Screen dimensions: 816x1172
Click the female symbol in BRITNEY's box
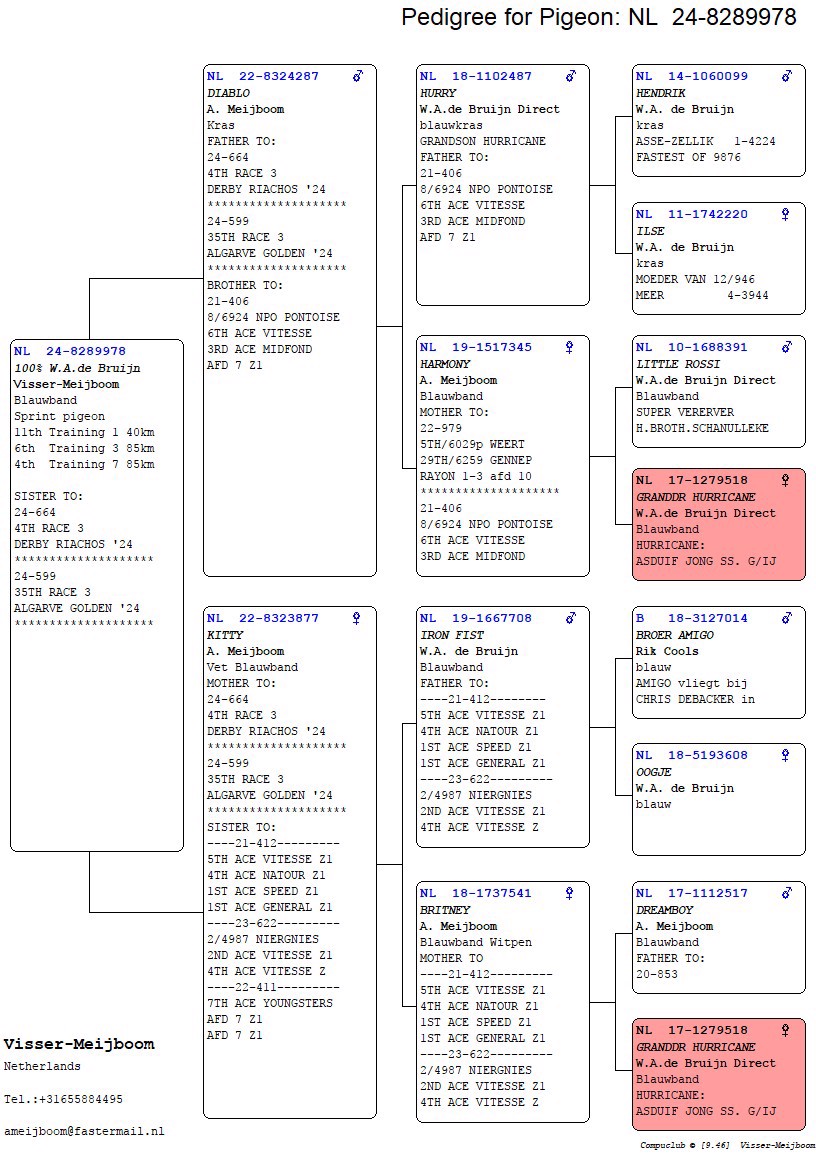pos(570,893)
